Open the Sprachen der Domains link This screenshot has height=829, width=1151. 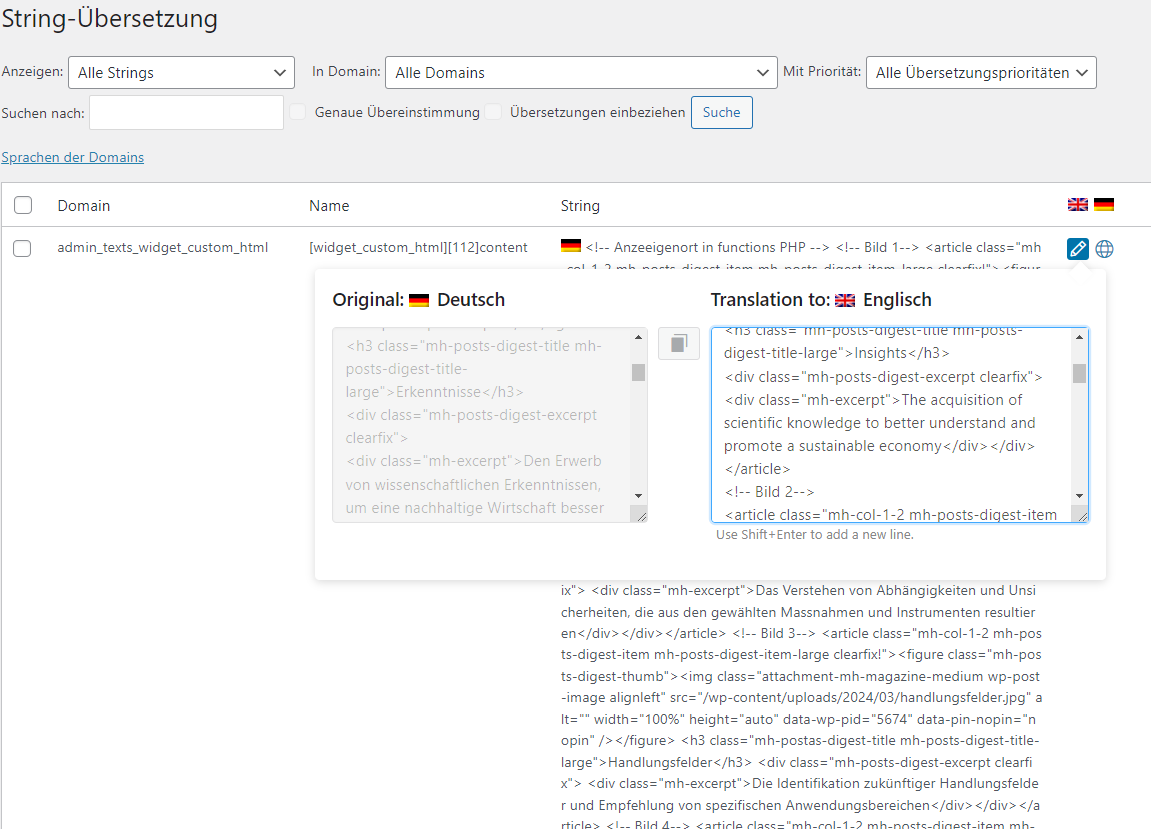click(72, 157)
